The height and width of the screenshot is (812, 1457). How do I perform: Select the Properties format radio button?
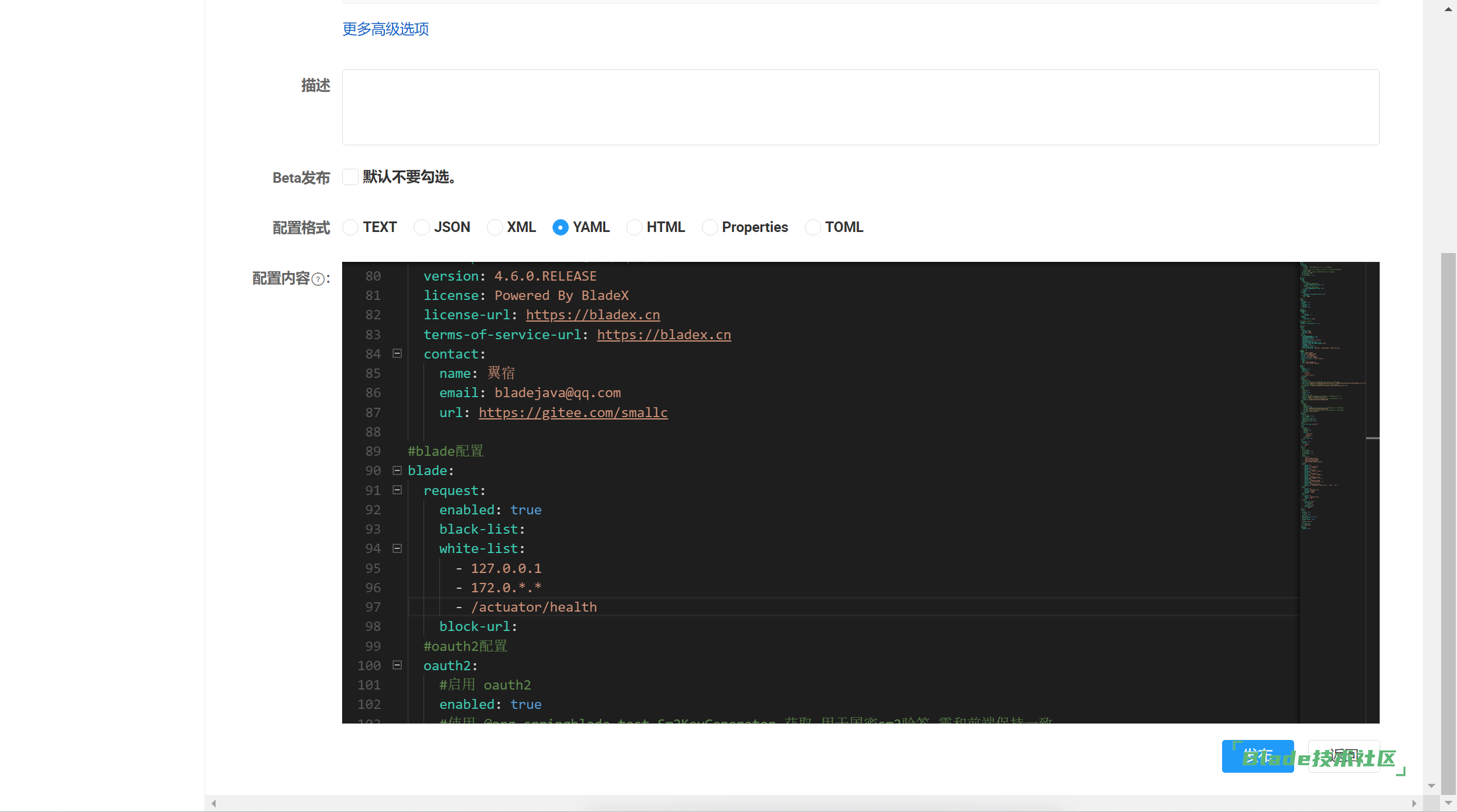pyautogui.click(x=709, y=227)
